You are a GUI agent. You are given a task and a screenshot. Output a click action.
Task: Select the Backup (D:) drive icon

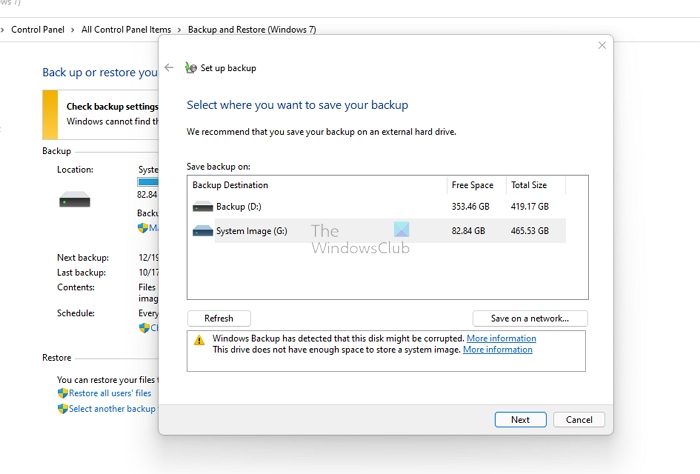203,207
